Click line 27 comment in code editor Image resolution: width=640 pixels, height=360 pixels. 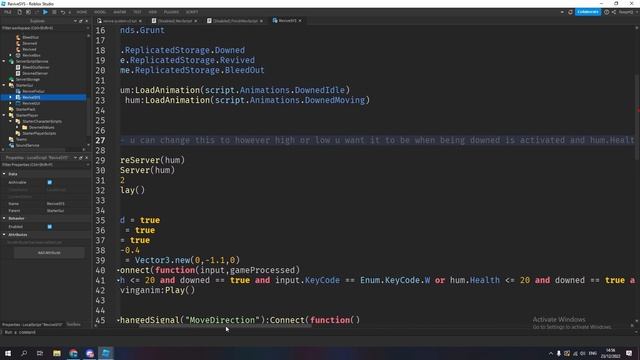click(378, 140)
